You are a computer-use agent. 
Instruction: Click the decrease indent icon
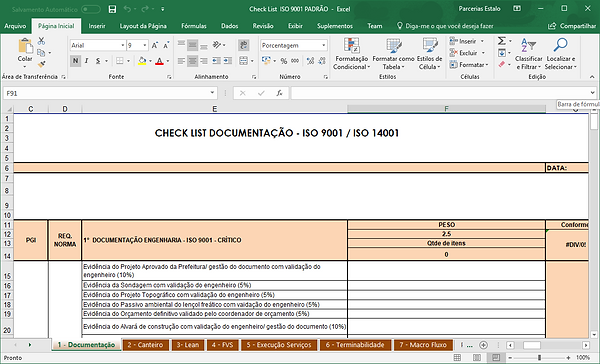click(216, 61)
